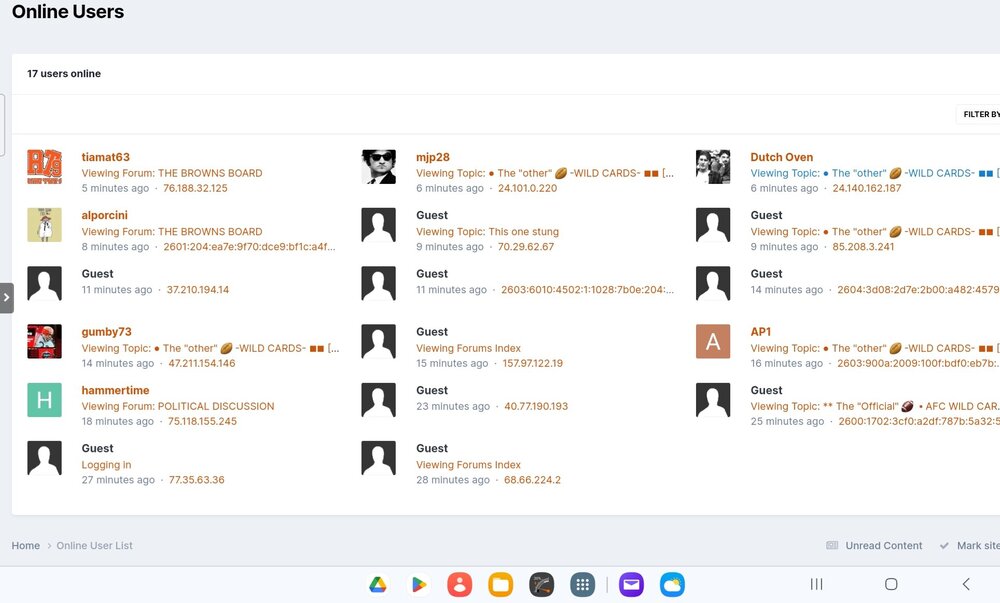The width and height of the screenshot is (1000, 603).
Task: Open the red Contacts app icon
Action: (459, 584)
